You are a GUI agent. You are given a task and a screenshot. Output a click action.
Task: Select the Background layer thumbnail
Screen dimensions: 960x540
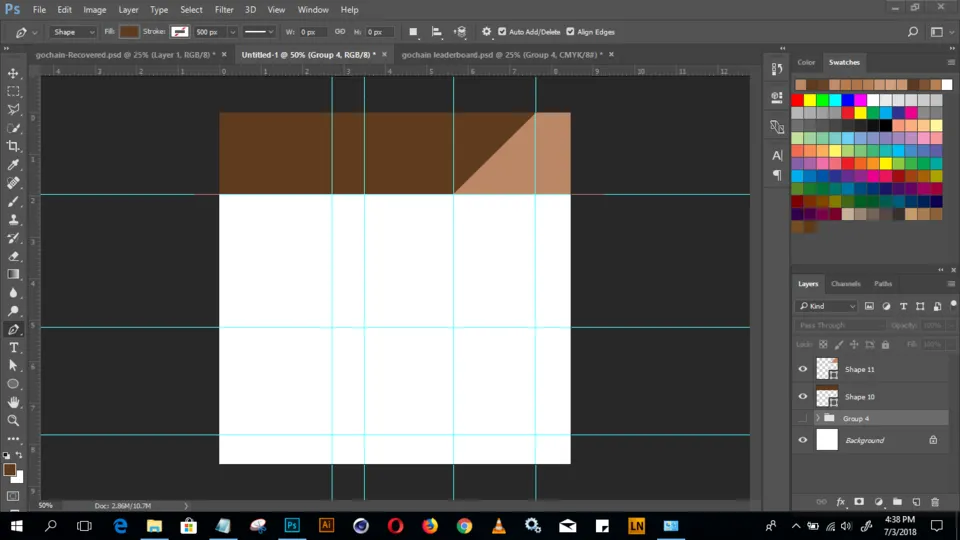point(827,440)
